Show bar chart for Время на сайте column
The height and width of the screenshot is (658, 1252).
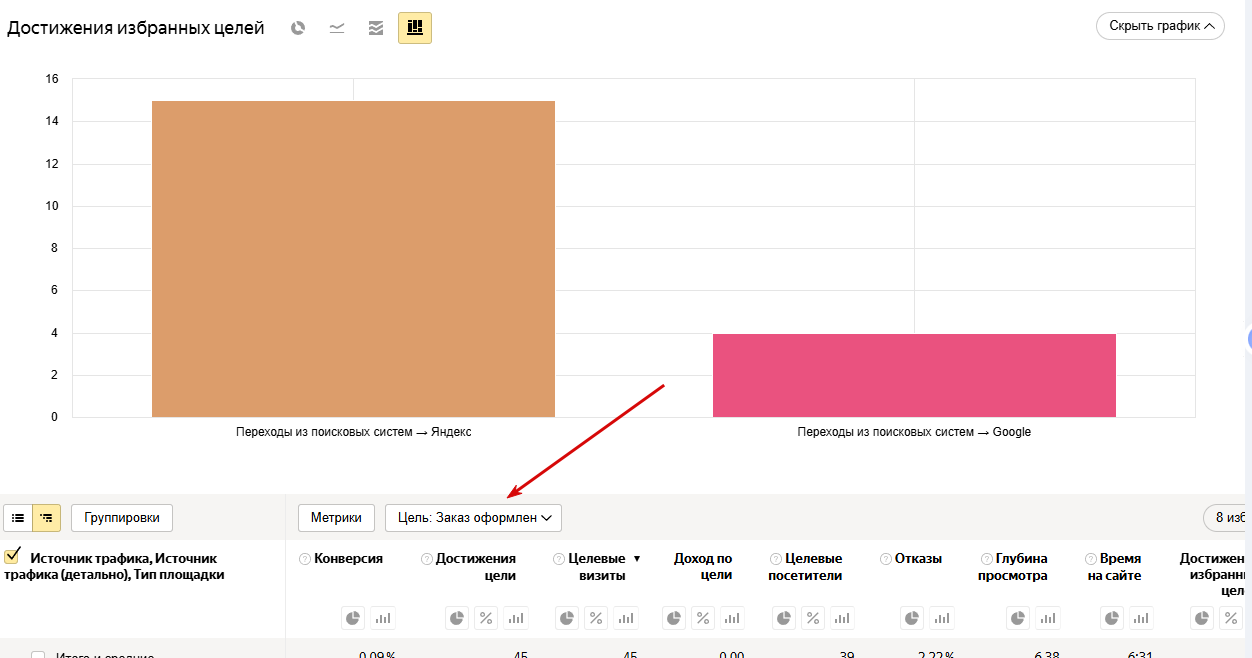click(x=1141, y=618)
